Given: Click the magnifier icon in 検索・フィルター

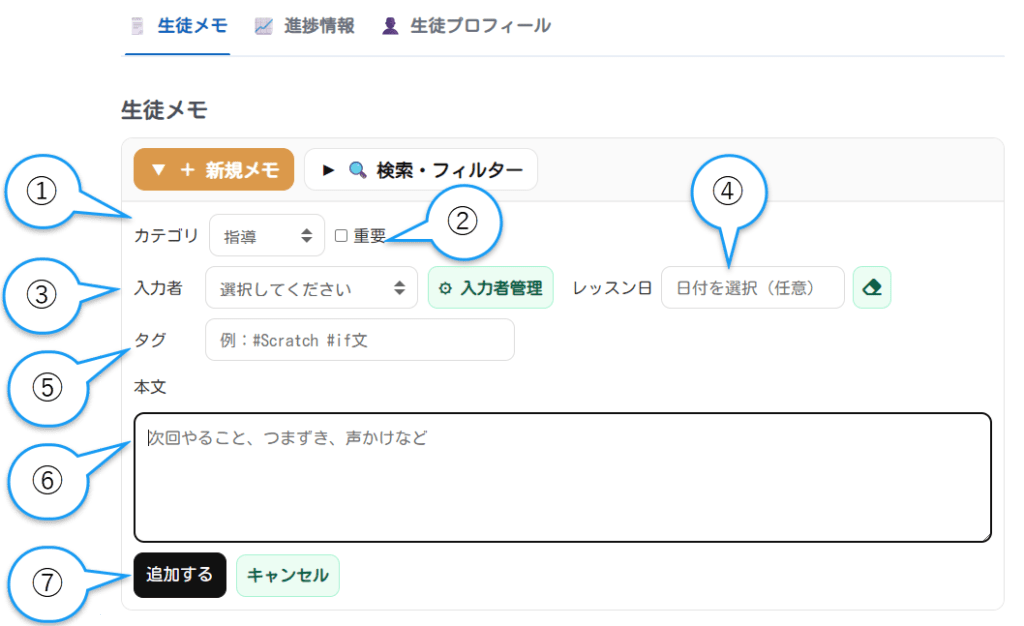Looking at the screenshot, I should point(358,170).
